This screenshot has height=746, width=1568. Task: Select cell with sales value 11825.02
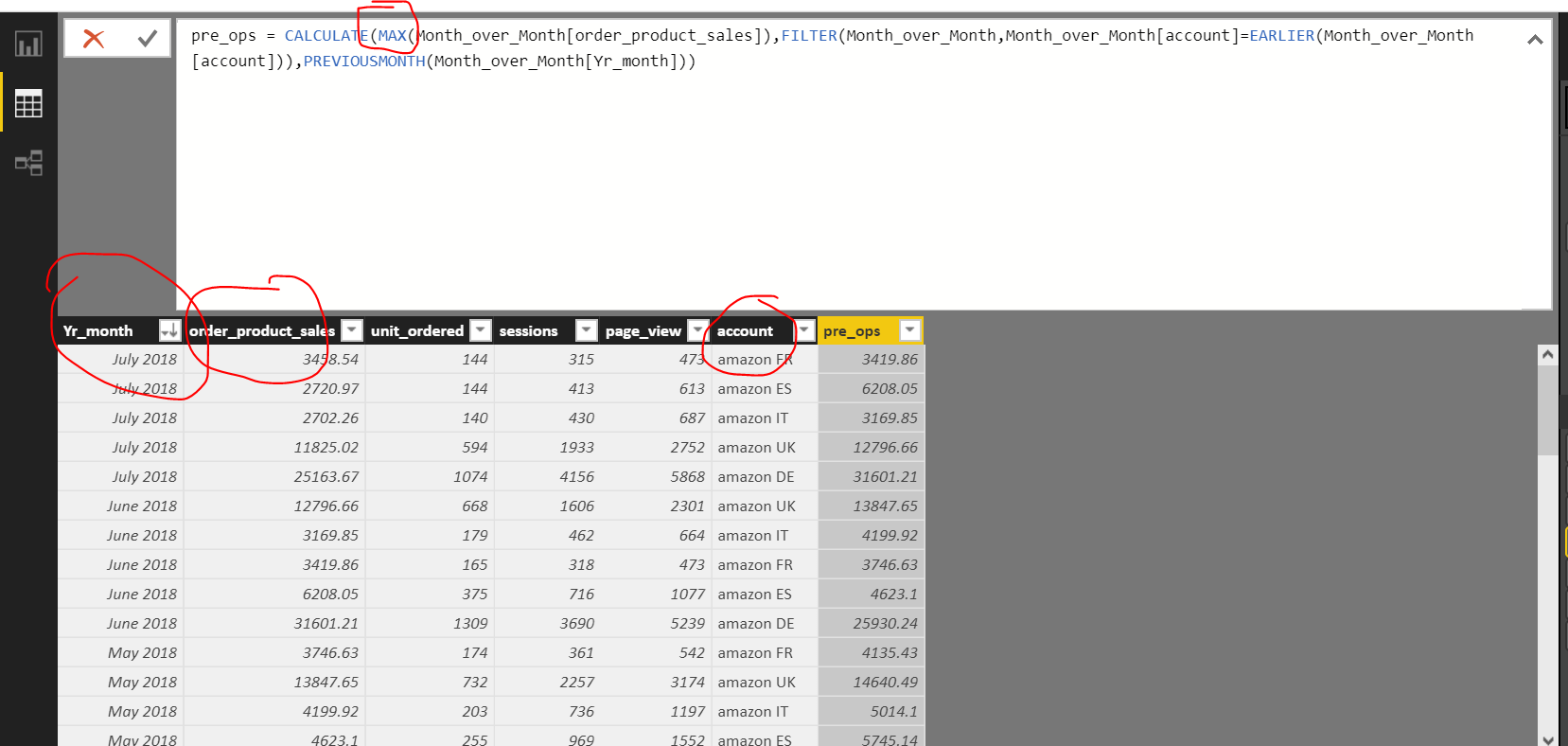pos(274,447)
